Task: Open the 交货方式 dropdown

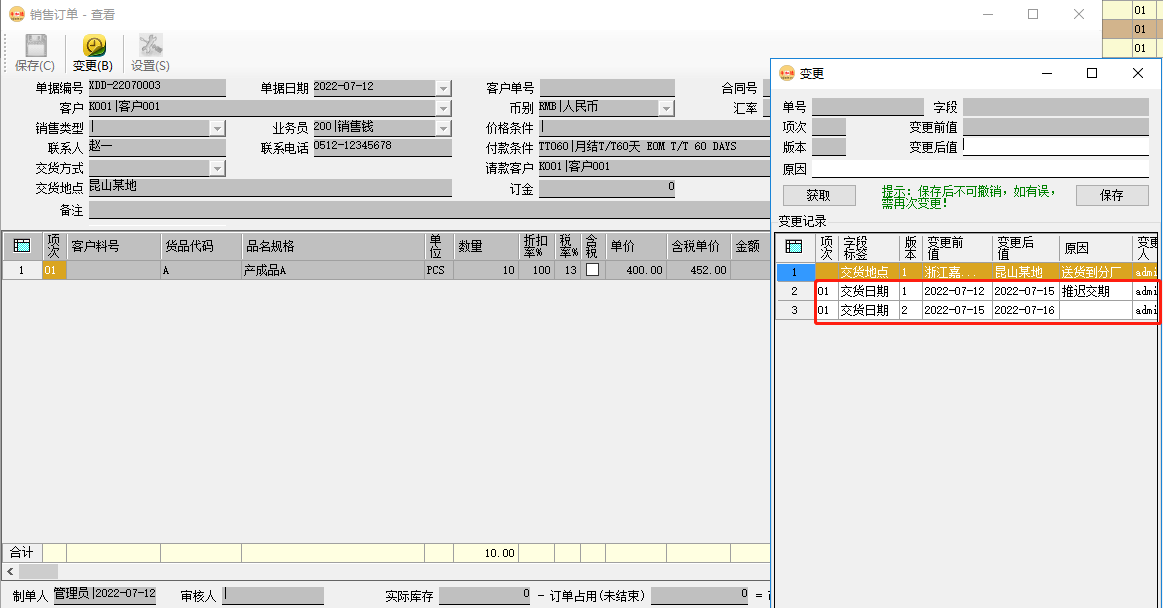Action: (x=217, y=168)
